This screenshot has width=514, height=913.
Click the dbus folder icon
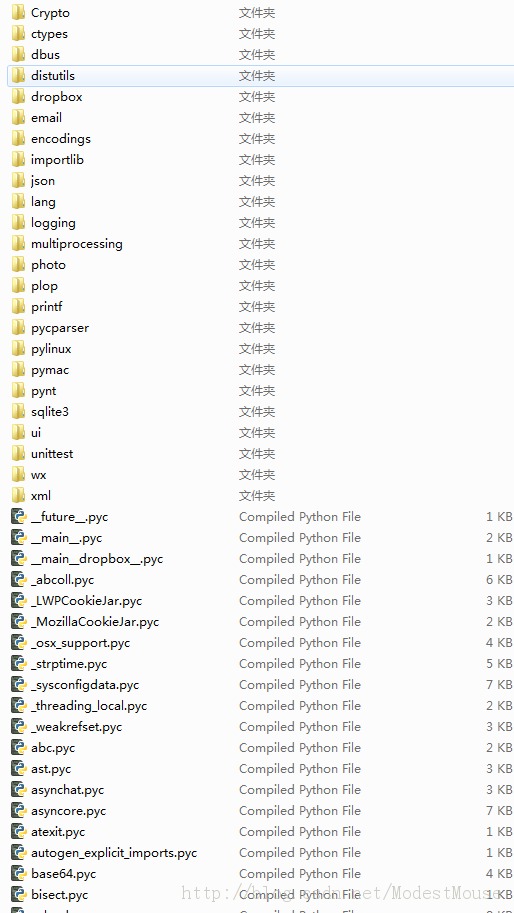click(18, 54)
